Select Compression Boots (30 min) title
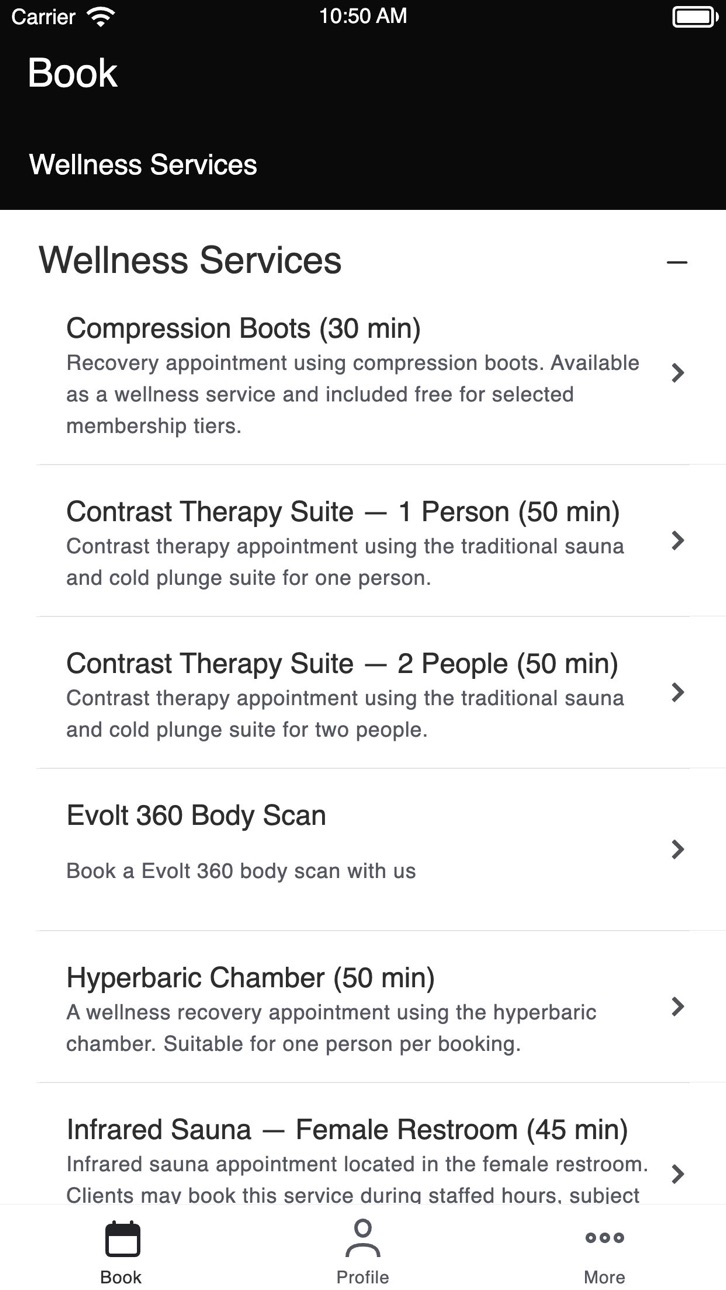 (243, 328)
